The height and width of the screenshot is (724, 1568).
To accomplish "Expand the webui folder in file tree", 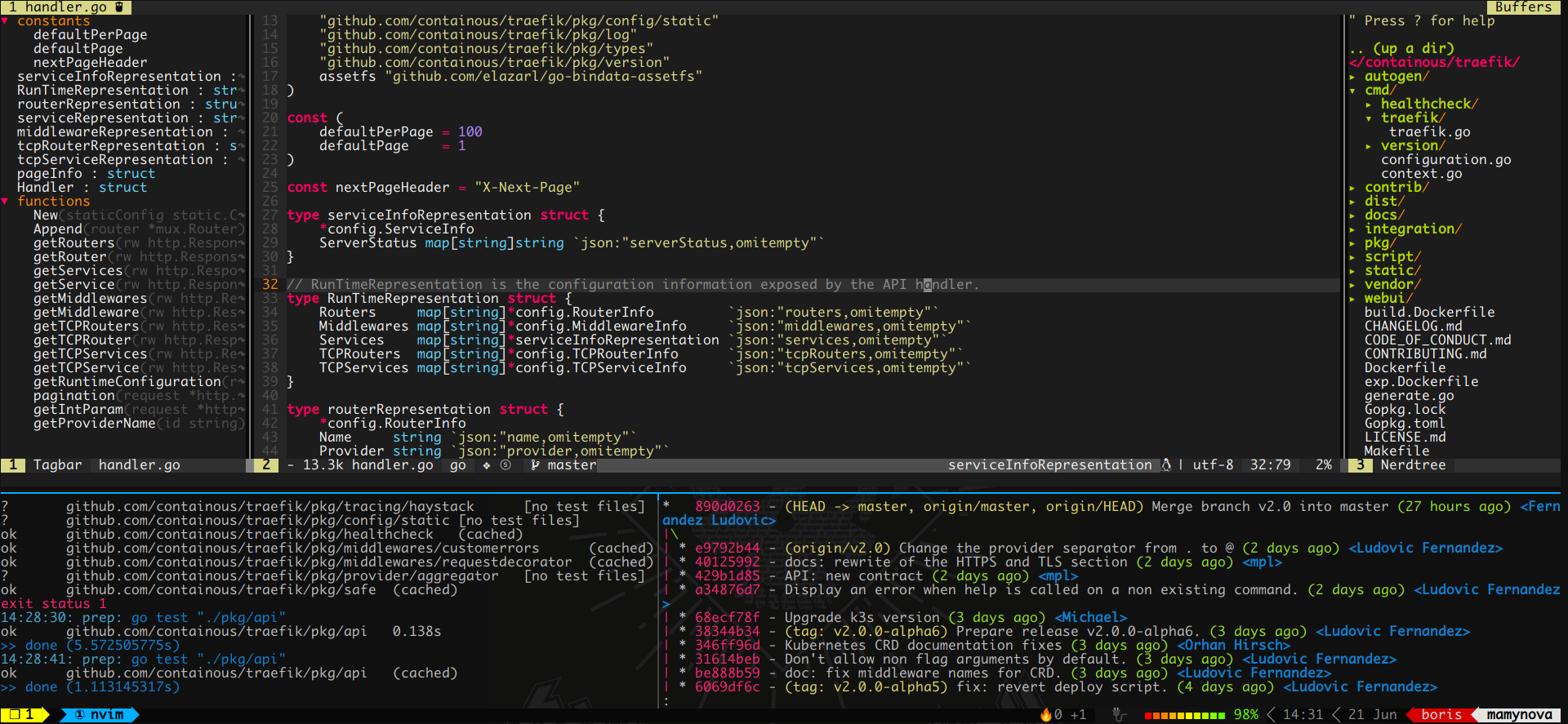I will [1353, 299].
